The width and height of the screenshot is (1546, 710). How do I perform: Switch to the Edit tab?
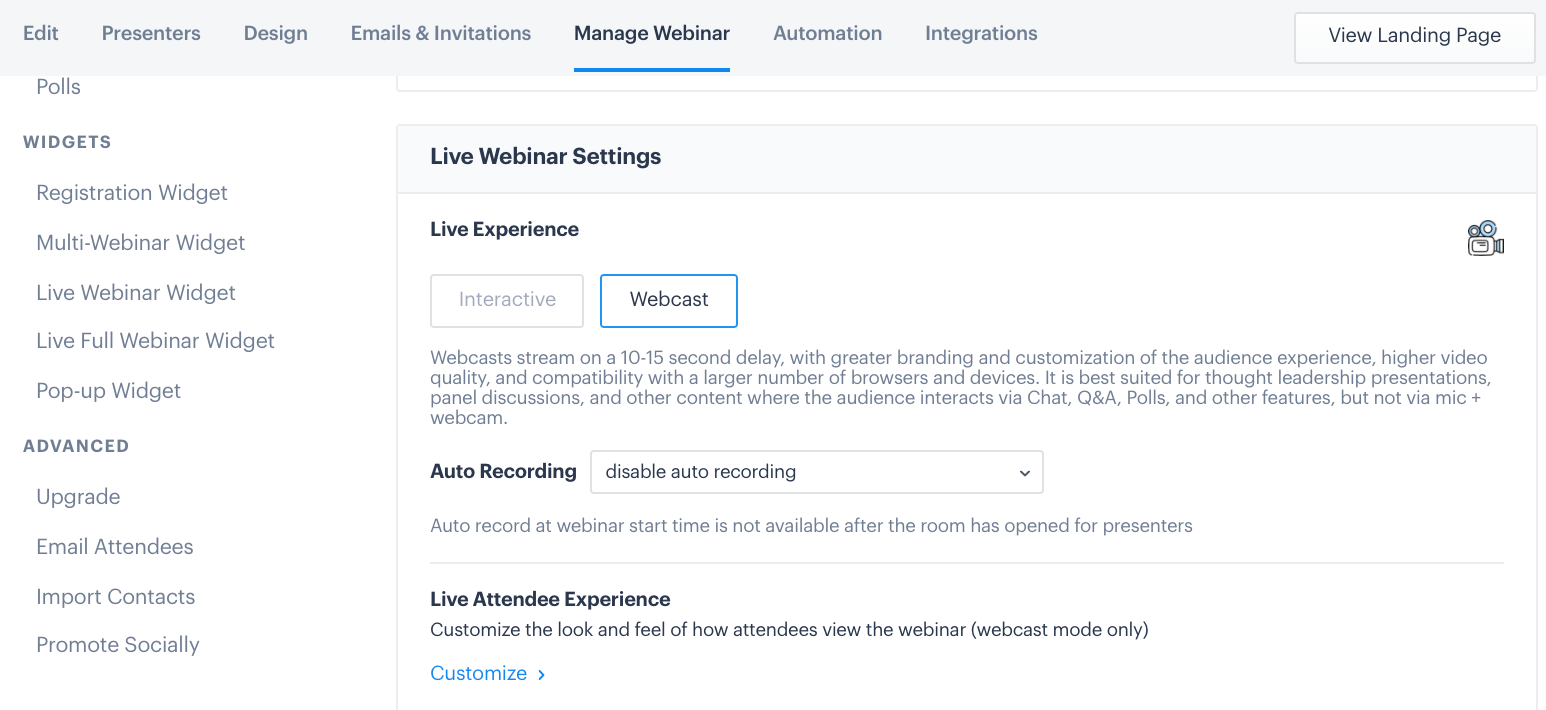(x=41, y=33)
